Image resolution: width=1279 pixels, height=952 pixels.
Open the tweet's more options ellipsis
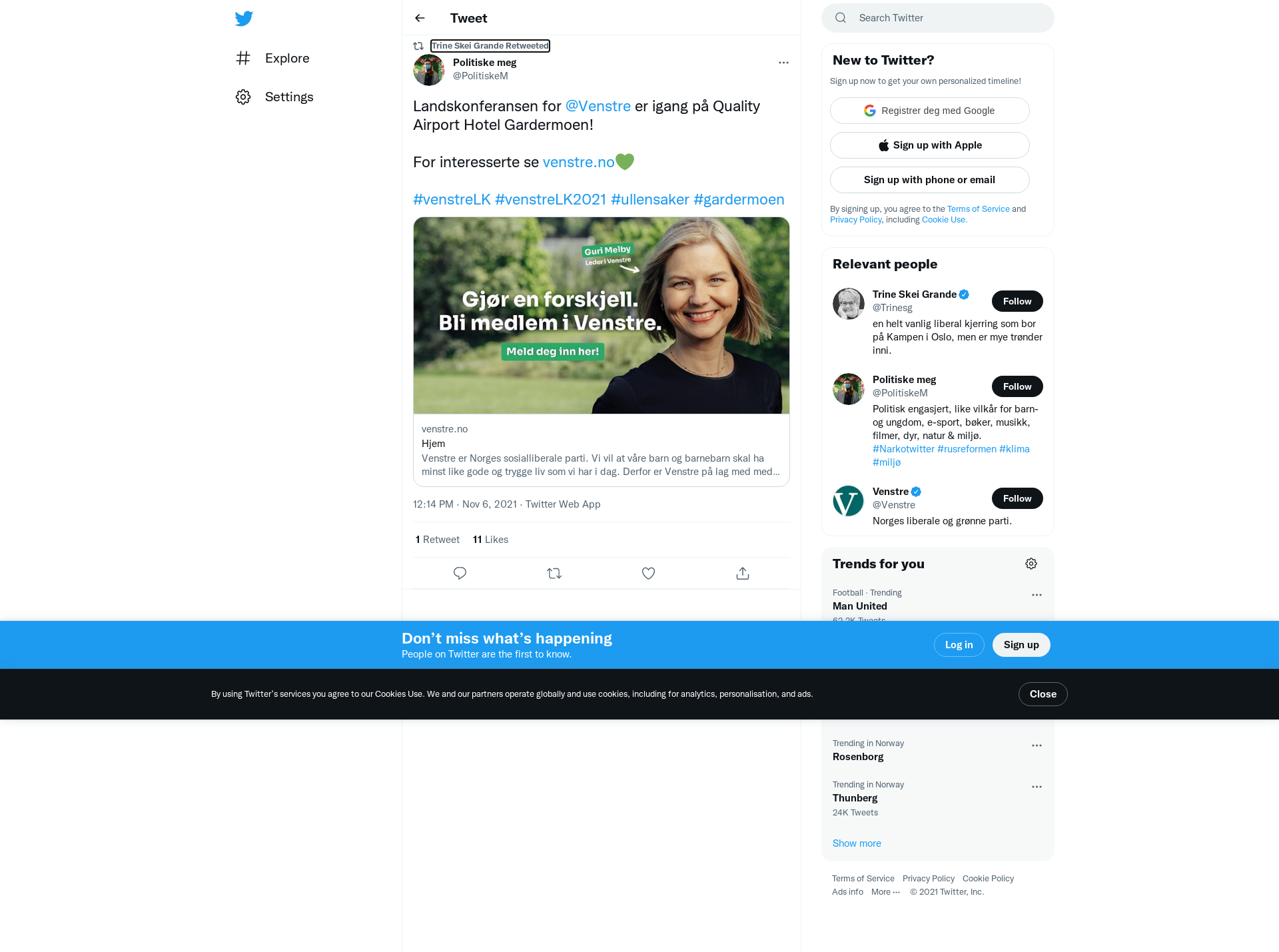[783, 63]
